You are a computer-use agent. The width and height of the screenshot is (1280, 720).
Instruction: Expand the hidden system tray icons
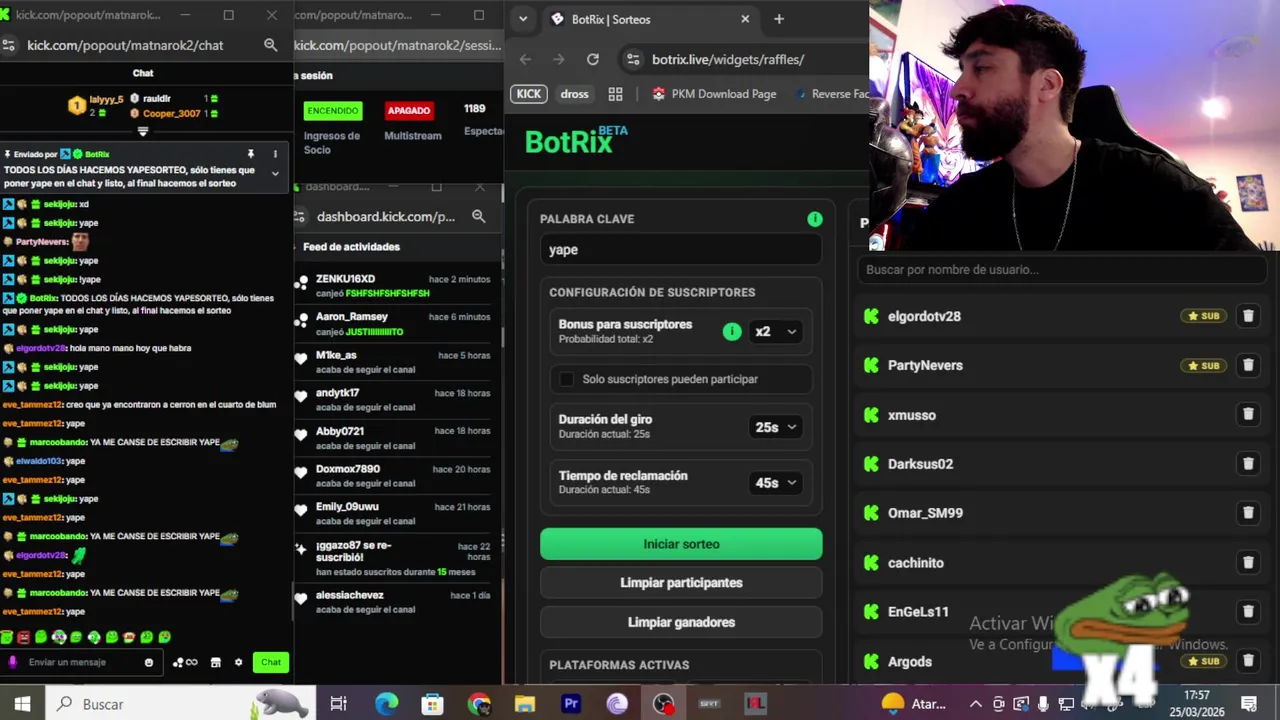(x=976, y=704)
